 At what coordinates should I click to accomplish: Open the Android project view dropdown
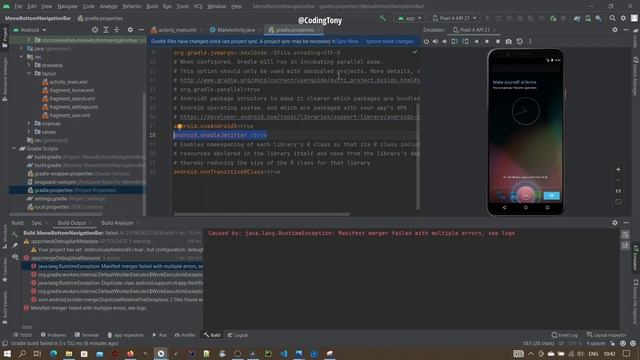[30, 30]
